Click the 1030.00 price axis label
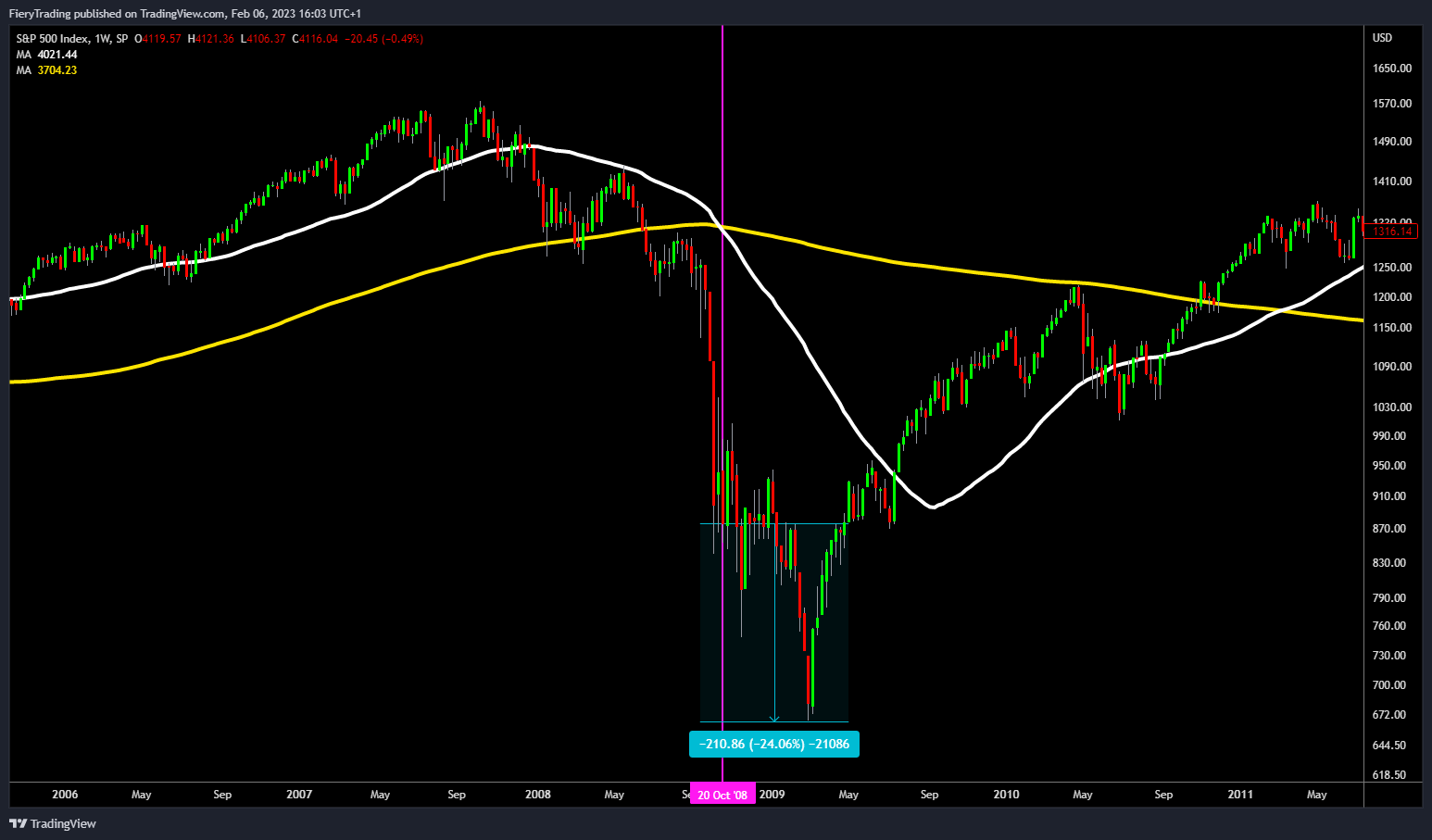 [x=1392, y=407]
